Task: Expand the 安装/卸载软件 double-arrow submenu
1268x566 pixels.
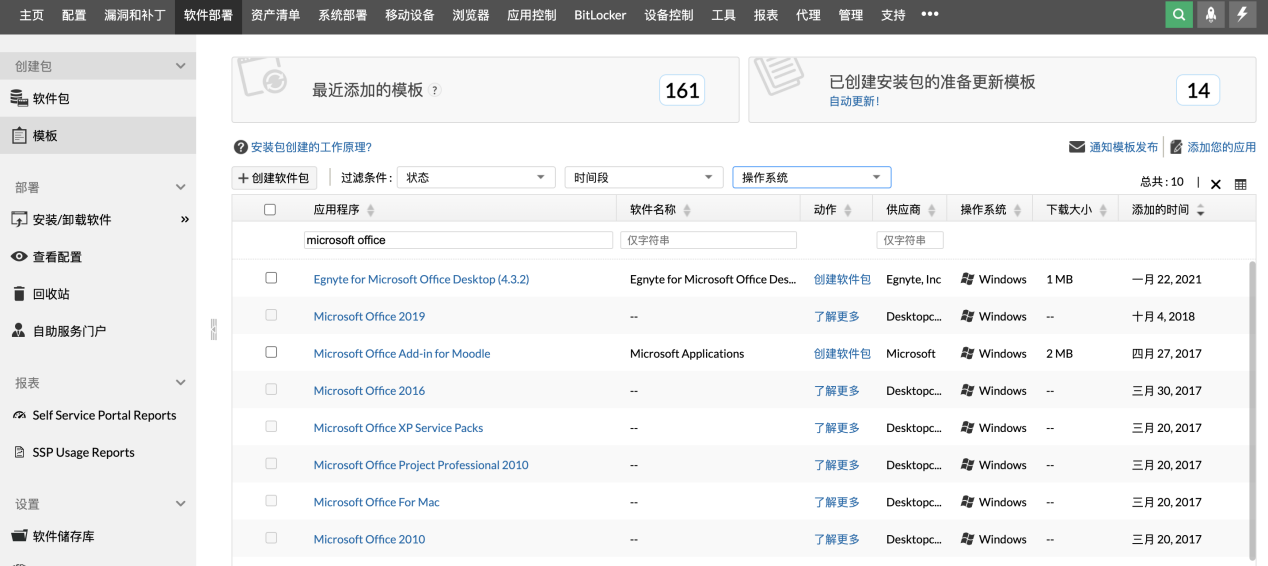Action: (x=184, y=219)
